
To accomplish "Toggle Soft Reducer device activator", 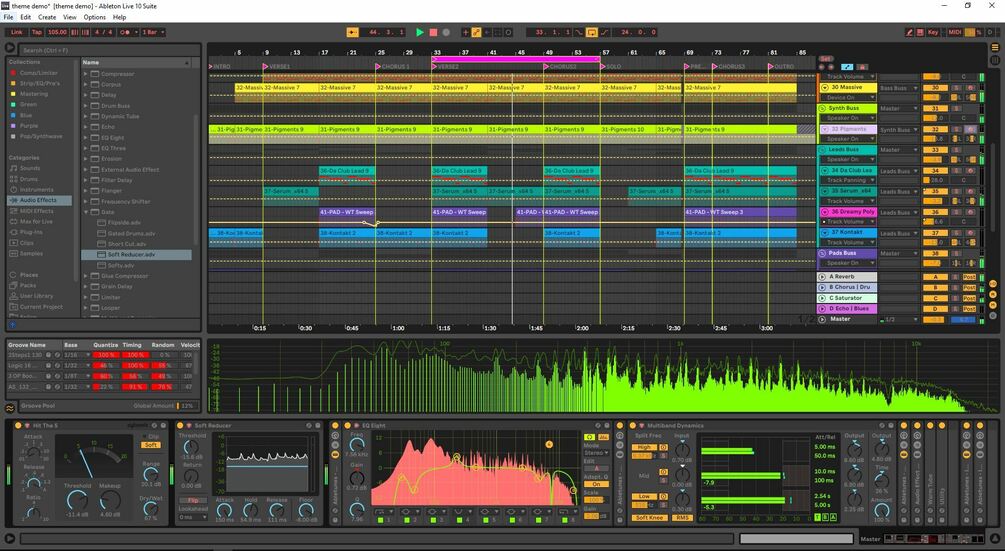I will (x=180, y=425).
